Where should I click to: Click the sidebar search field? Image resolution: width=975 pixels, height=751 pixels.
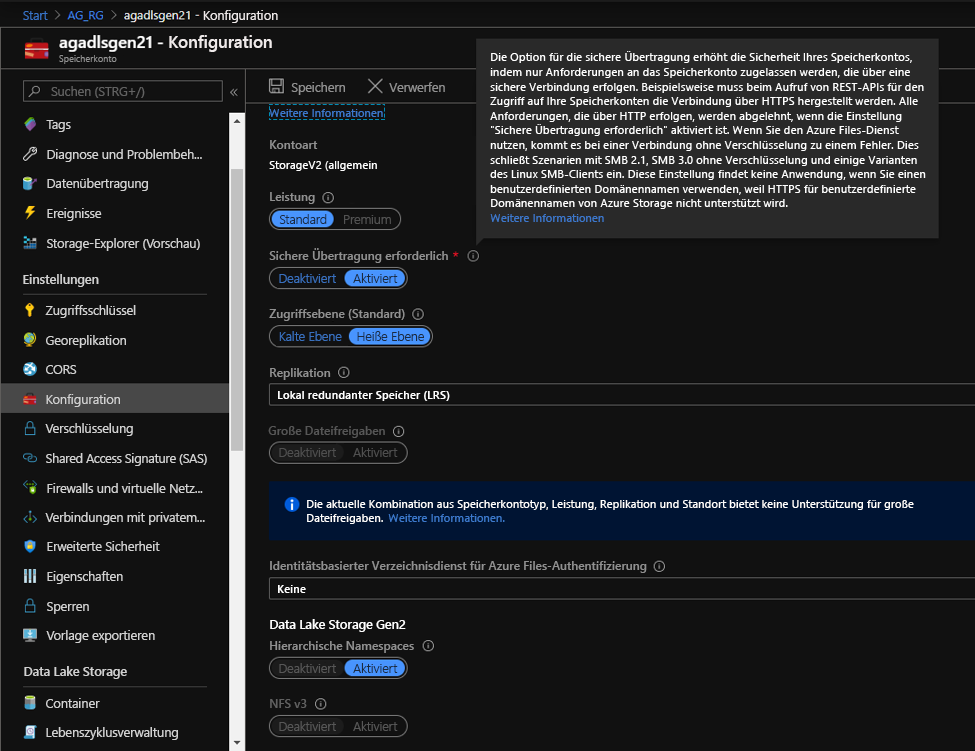[122, 91]
